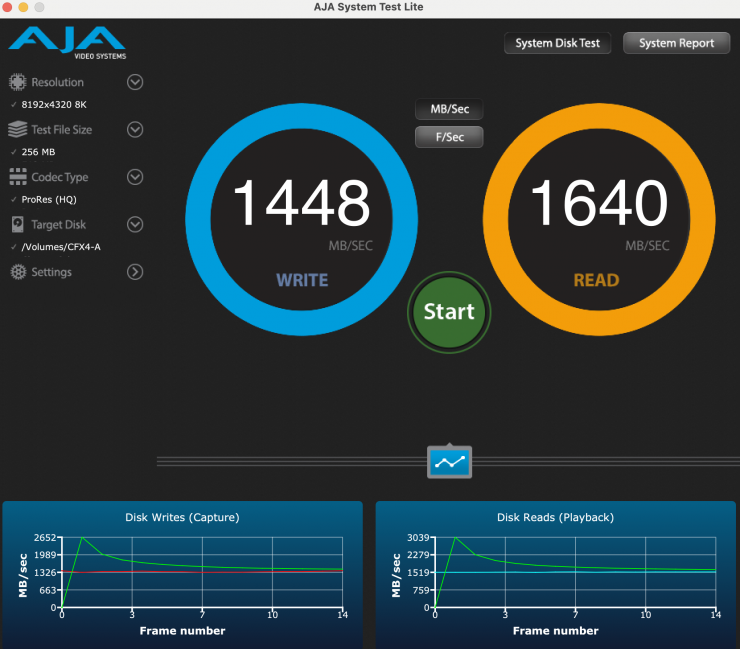Screen dimensions: 740x649
Task: Click the Resolution monitor icon
Action: [17, 82]
